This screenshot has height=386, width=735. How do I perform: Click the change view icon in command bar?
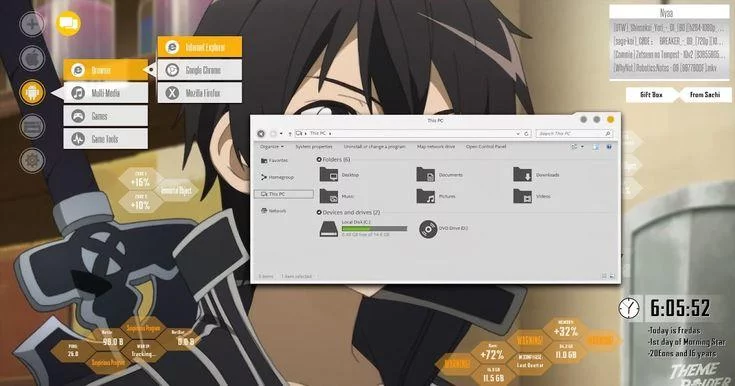coord(574,147)
